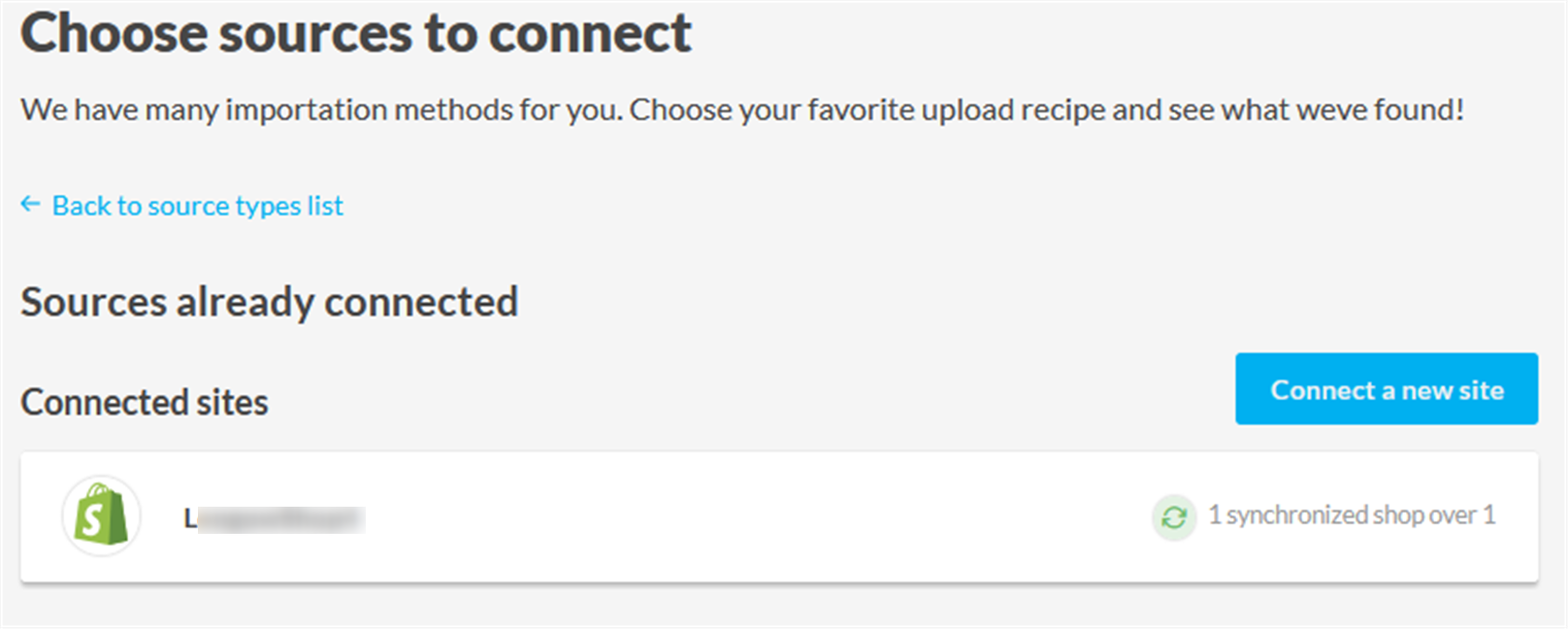Click the green sync refresh icon
This screenshot has height=629, width=1568.
(x=1174, y=517)
